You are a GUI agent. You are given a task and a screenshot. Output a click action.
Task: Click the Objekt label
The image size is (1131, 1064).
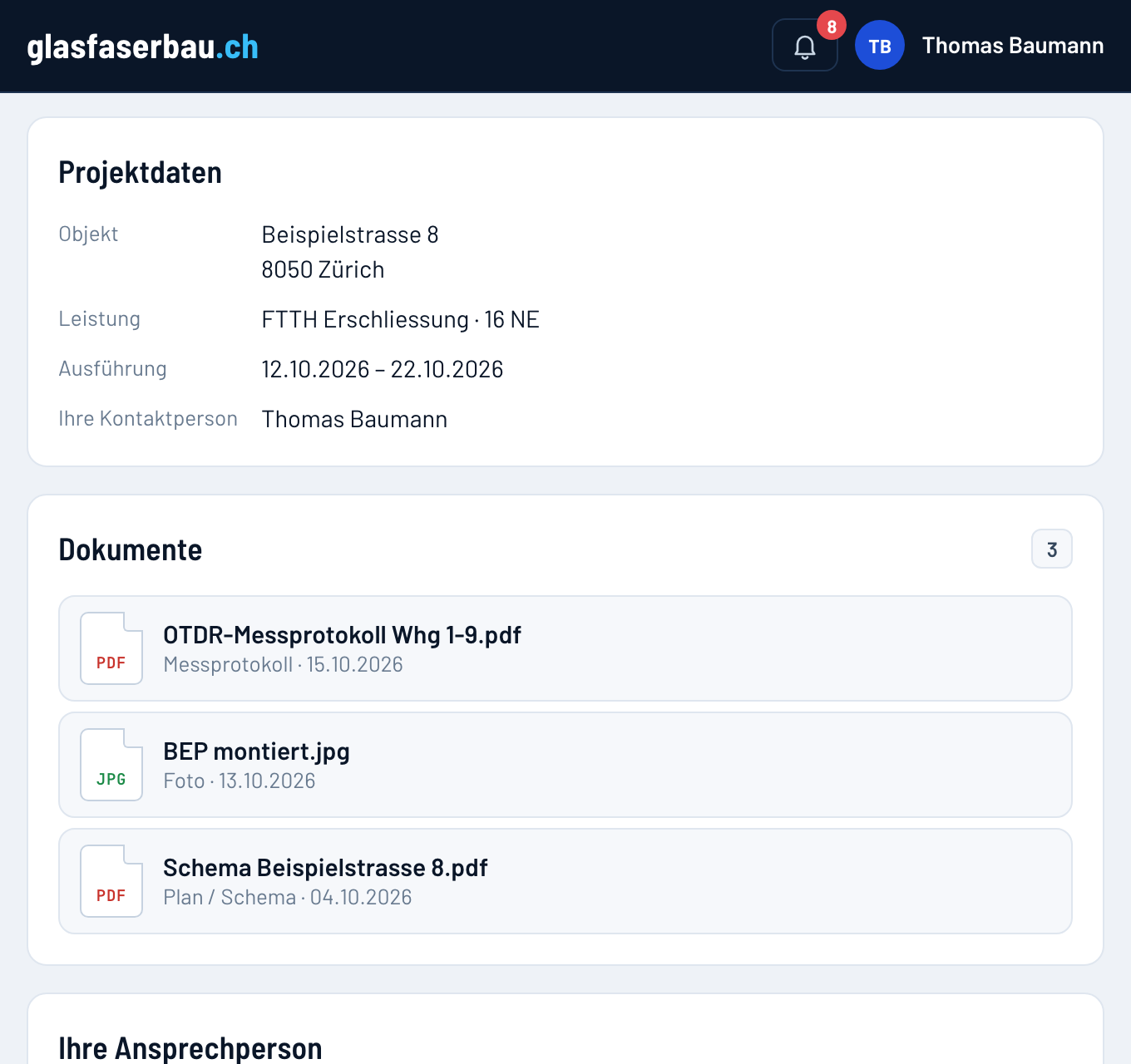click(x=88, y=234)
